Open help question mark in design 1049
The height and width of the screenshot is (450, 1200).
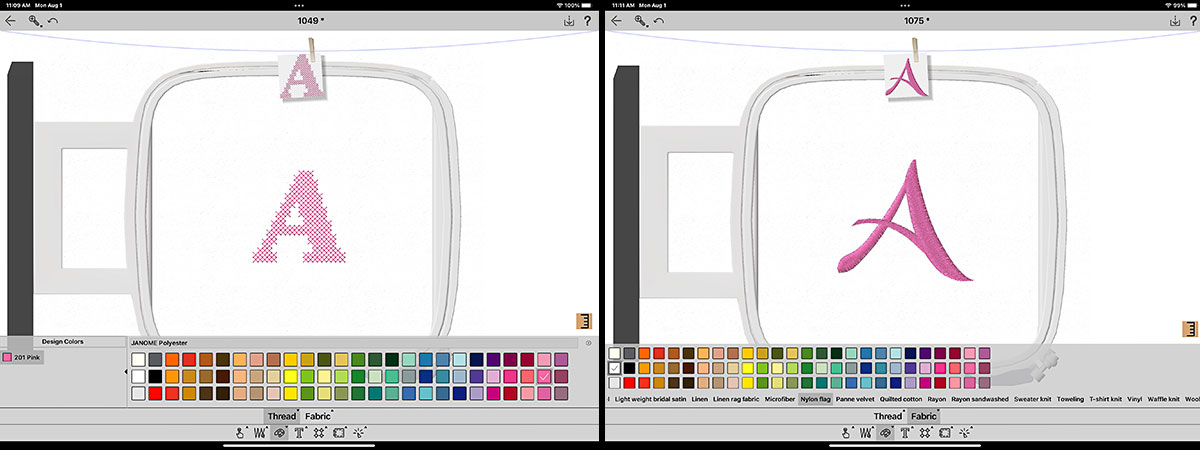click(587, 20)
